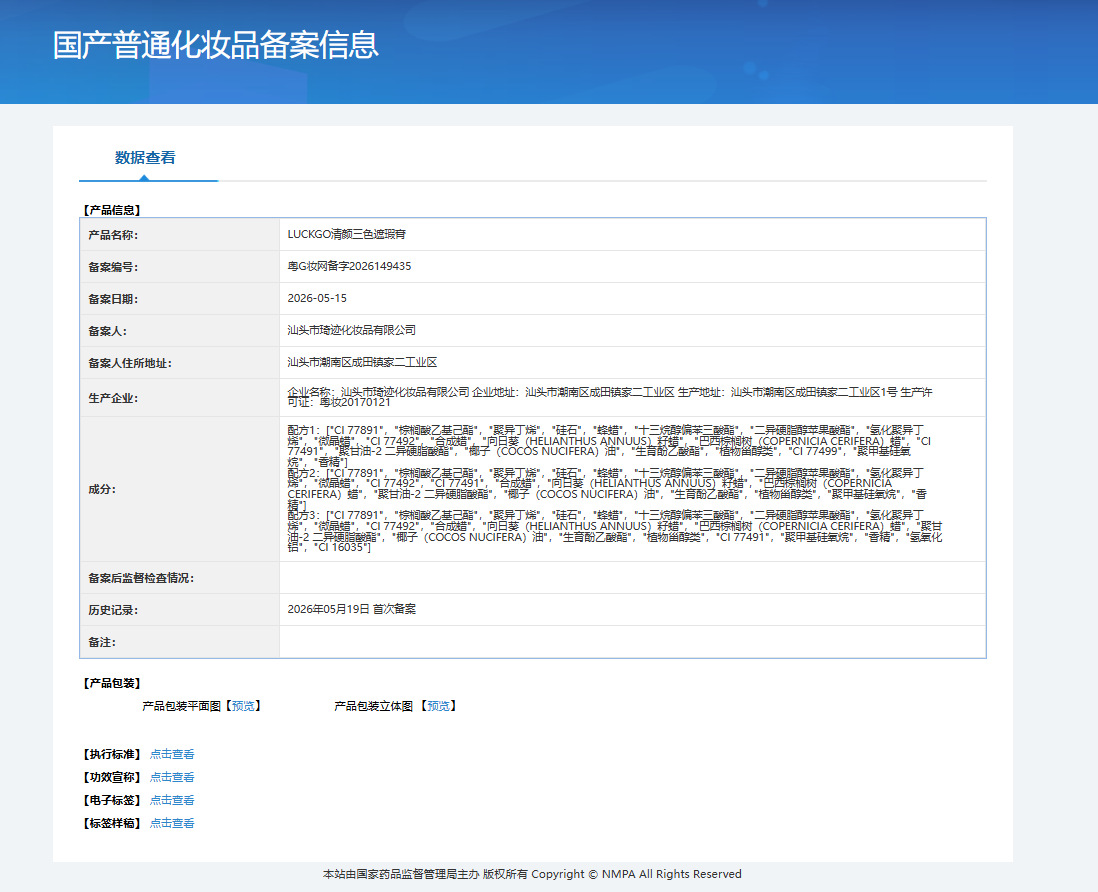Click the 备案人 row label
The height and width of the screenshot is (892, 1098).
pyautogui.click(x=107, y=331)
